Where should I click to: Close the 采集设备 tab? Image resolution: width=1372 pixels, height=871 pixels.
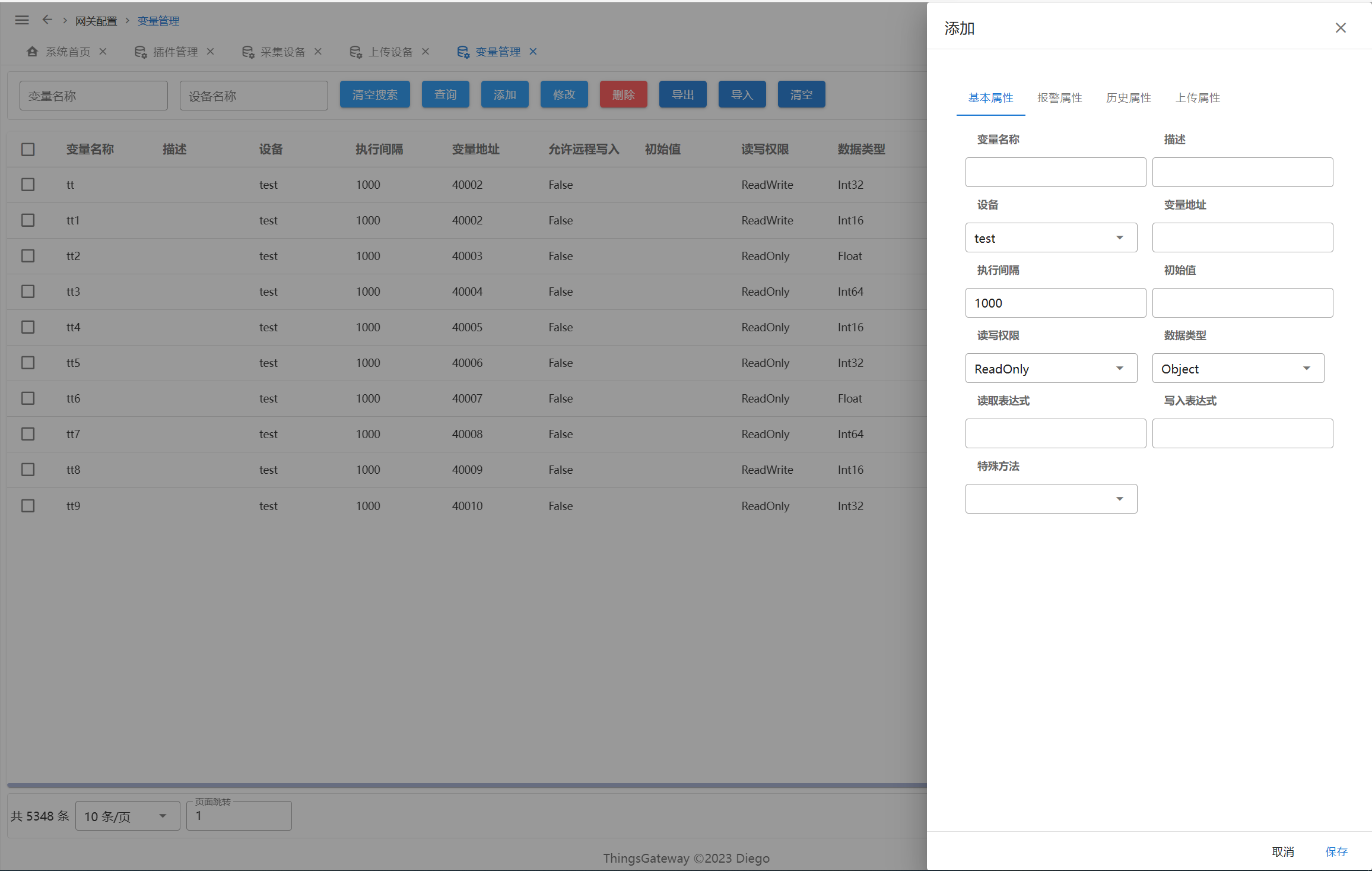click(x=318, y=52)
